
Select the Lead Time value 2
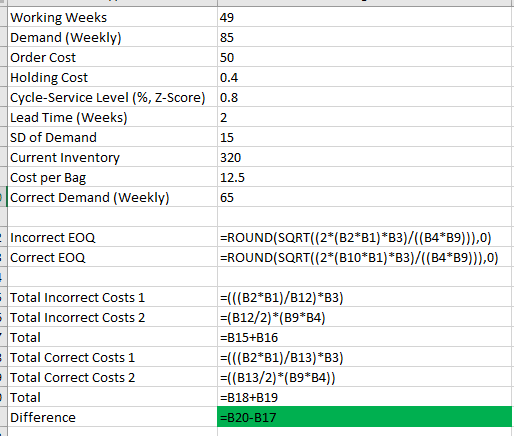click(x=365, y=117)
